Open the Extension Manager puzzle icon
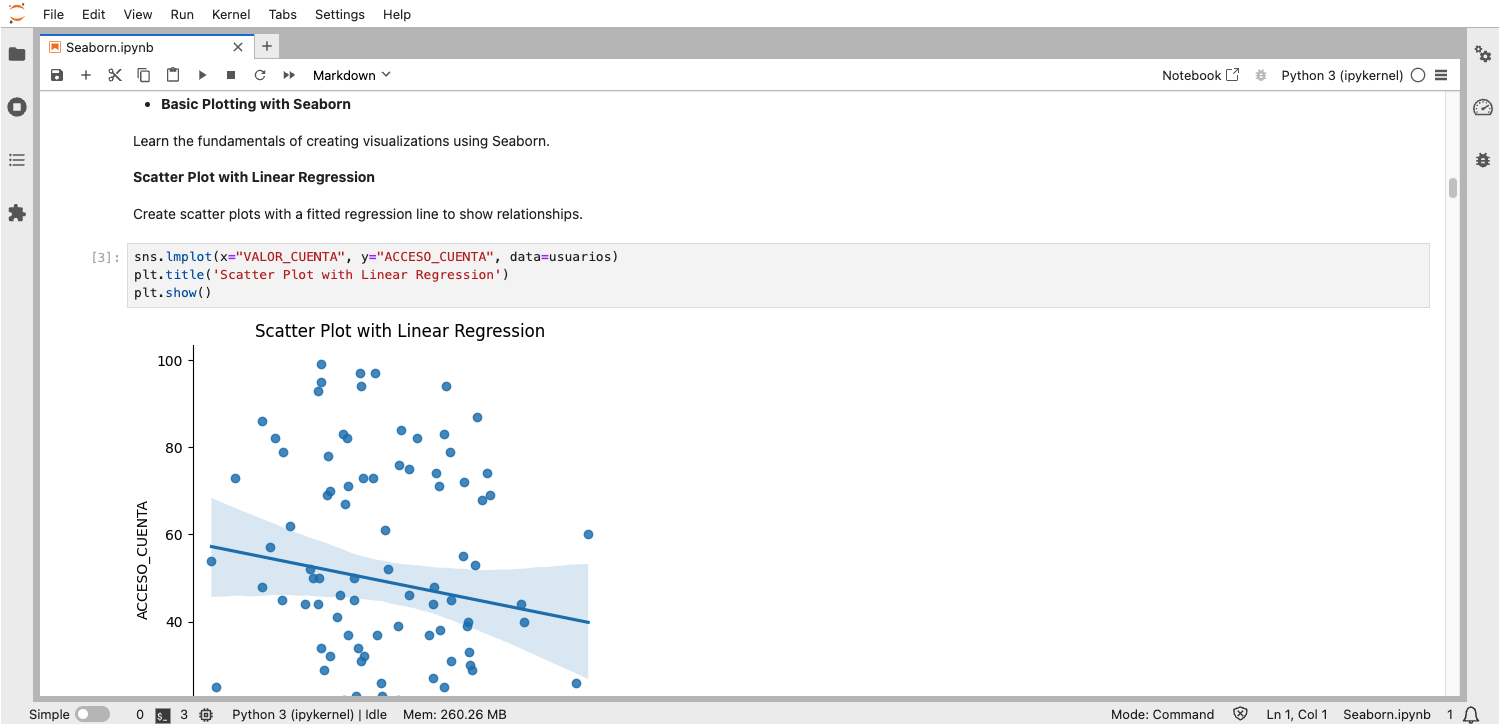 click(17, 213)
